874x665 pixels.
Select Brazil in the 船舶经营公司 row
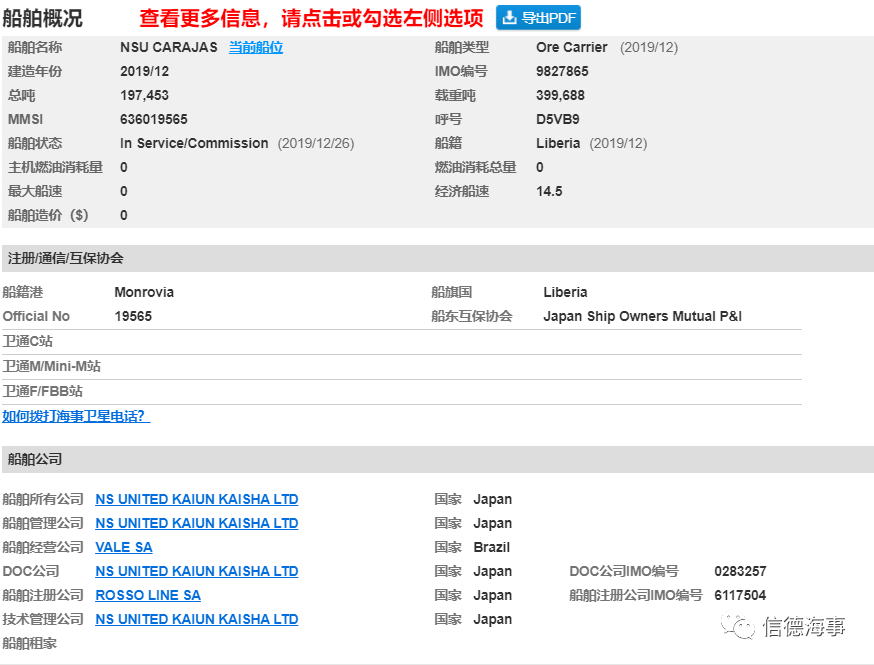click(492, 547)
